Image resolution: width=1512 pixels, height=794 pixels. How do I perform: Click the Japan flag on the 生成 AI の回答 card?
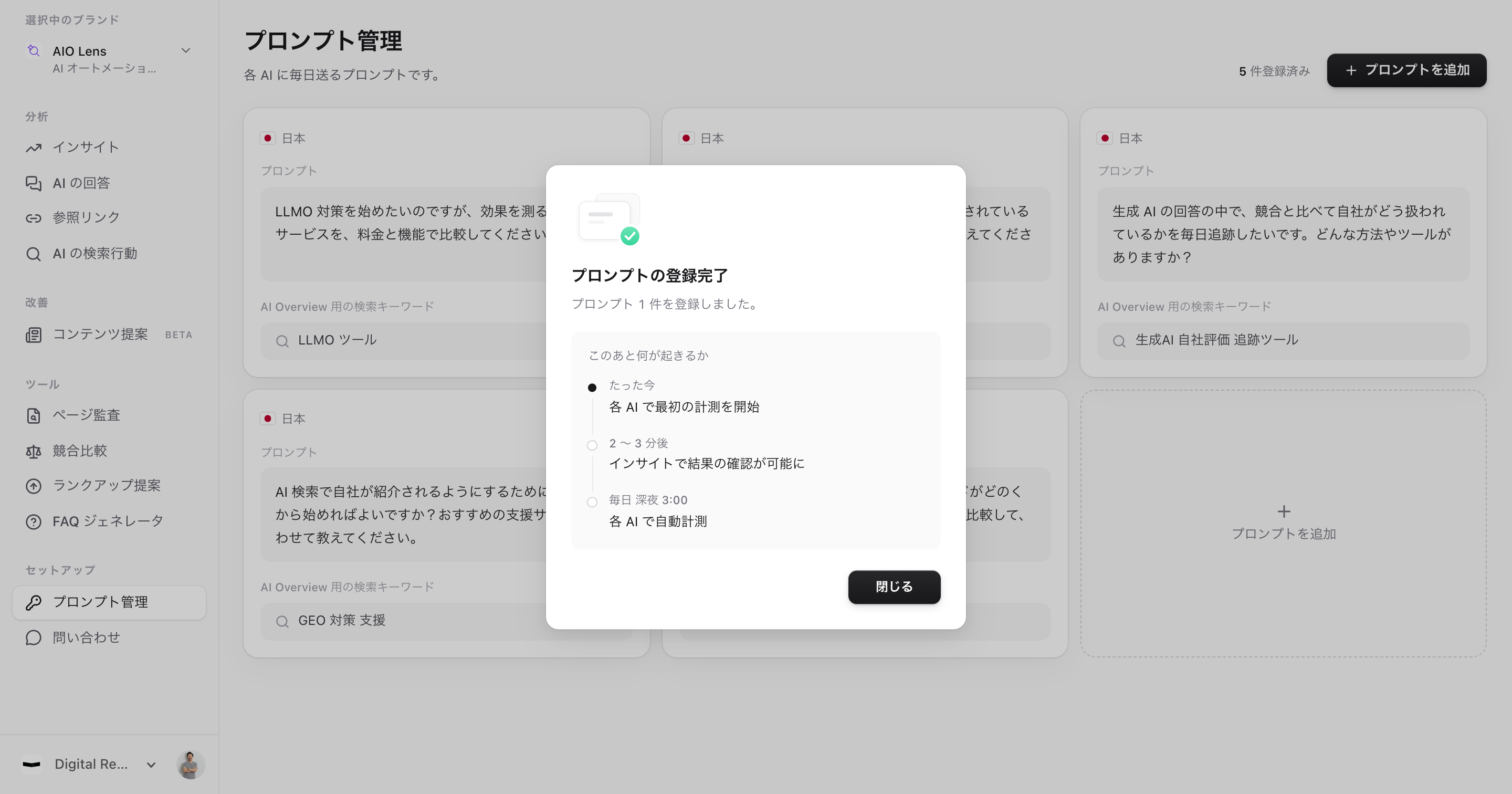pos(1105,138)
